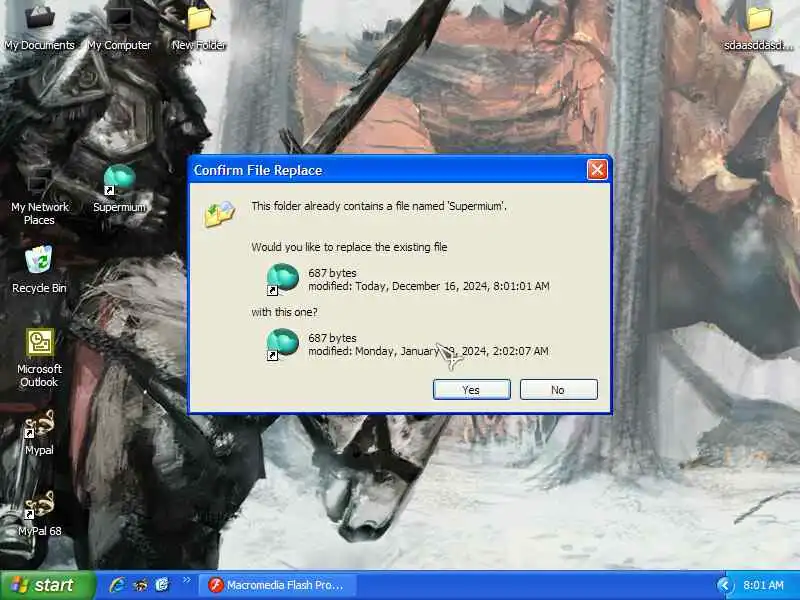800x600 pixels.
Task: Select the Recycle Bin icon
Action: pyautogui.click(x=39, y=269)
